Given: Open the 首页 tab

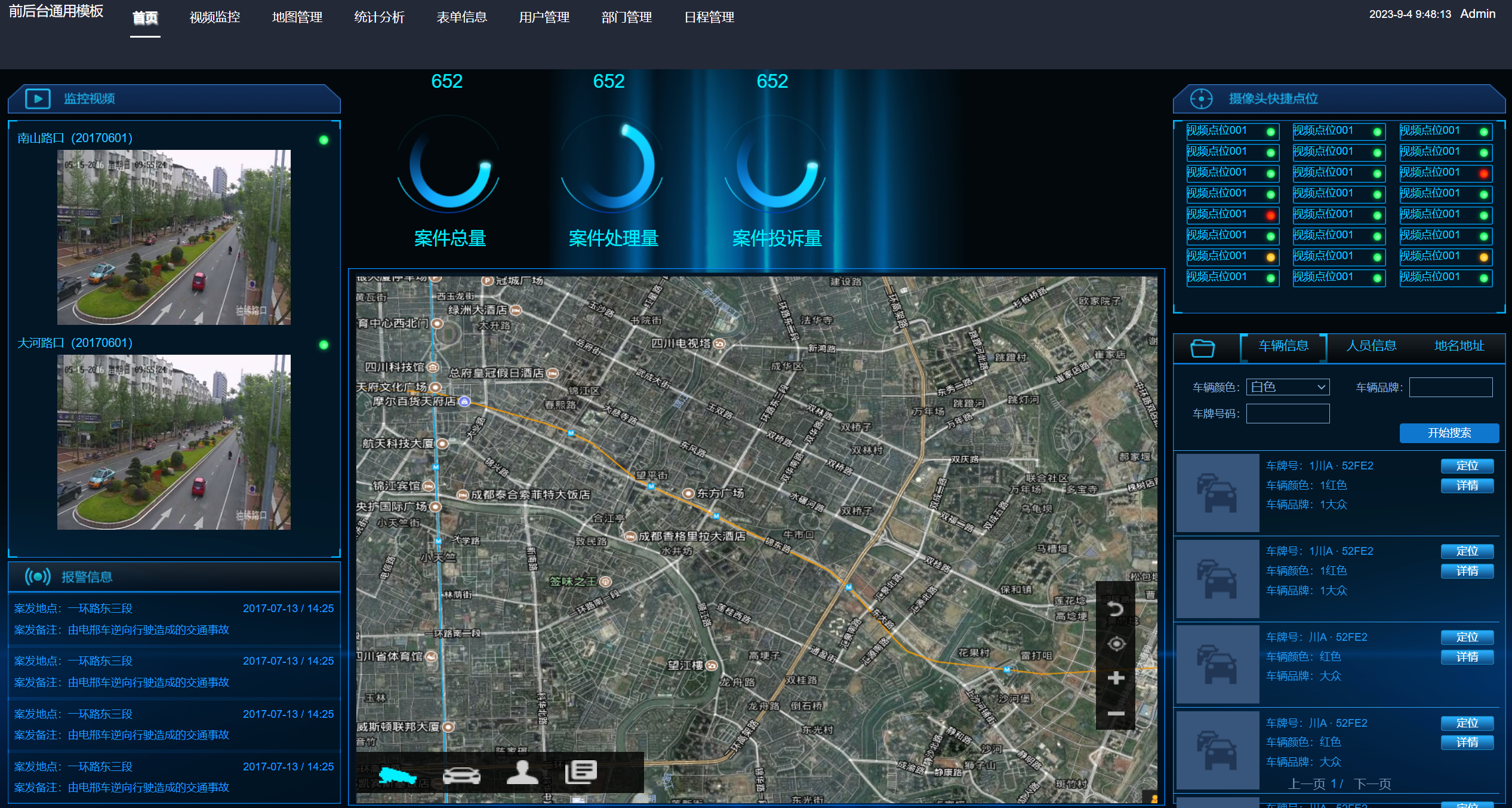Looking at the screenshot, I should [x=145, y=18].
